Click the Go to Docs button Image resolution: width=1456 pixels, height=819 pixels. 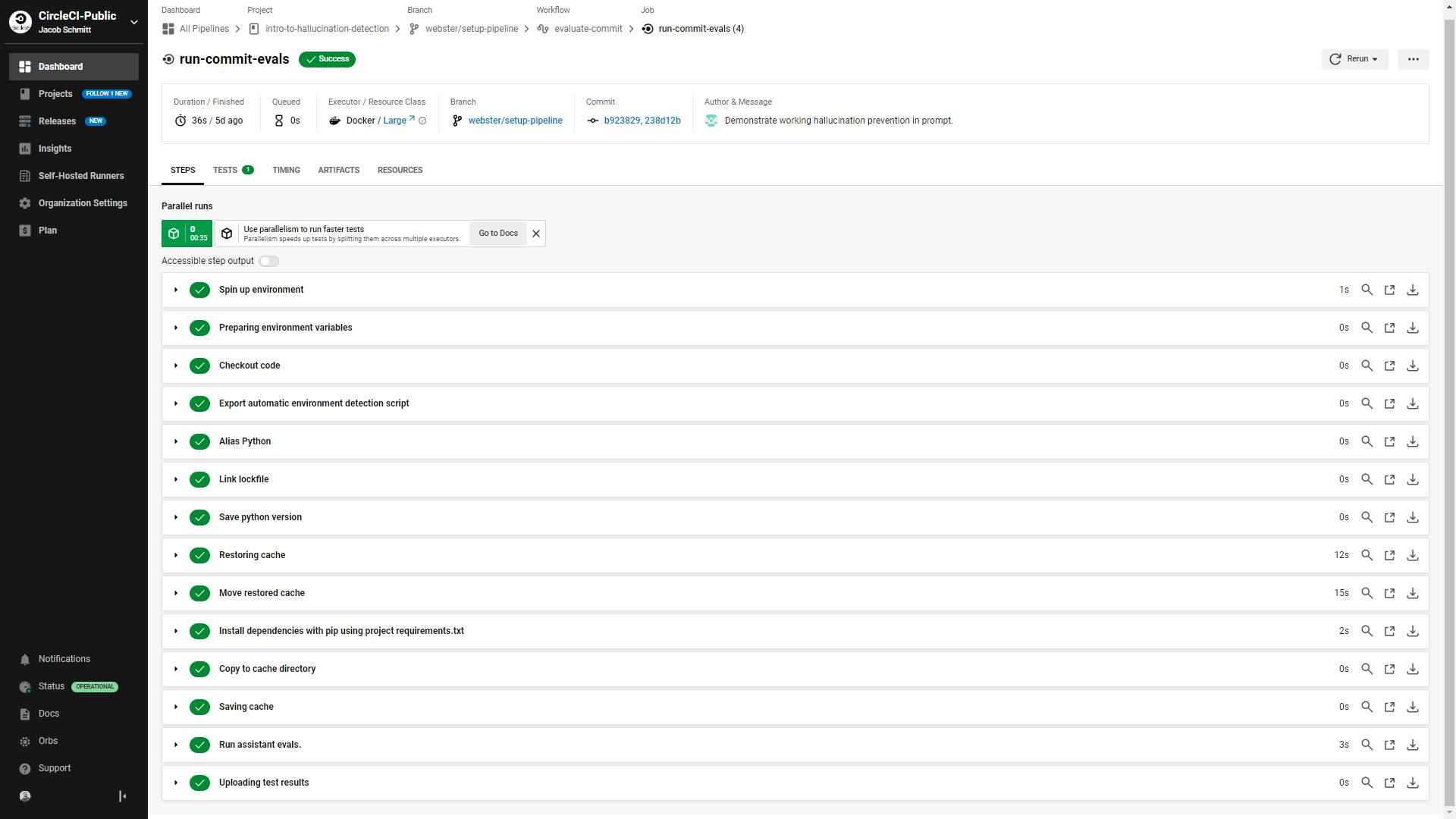(x=497, y=234)
